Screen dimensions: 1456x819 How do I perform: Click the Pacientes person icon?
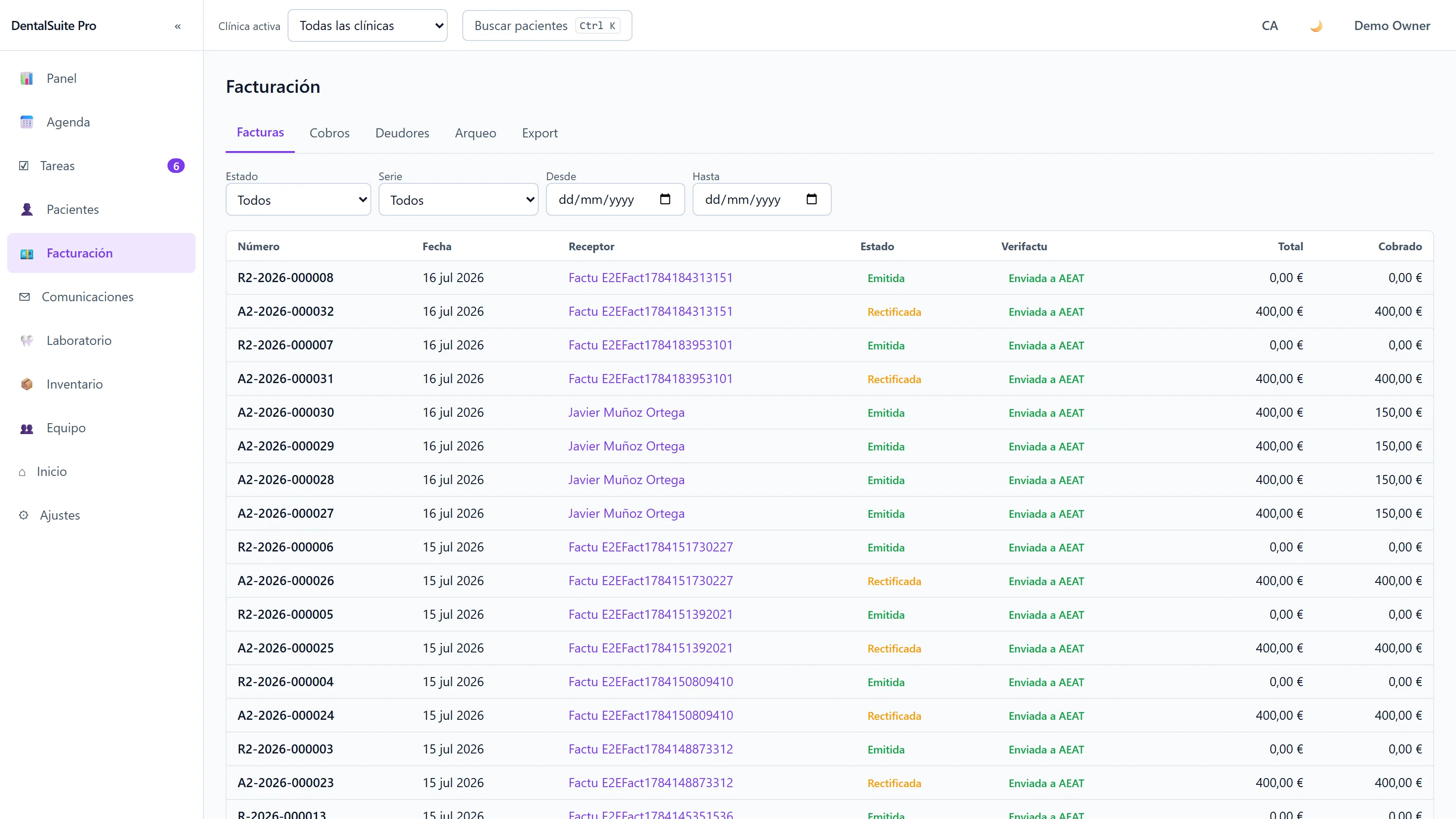26,210
